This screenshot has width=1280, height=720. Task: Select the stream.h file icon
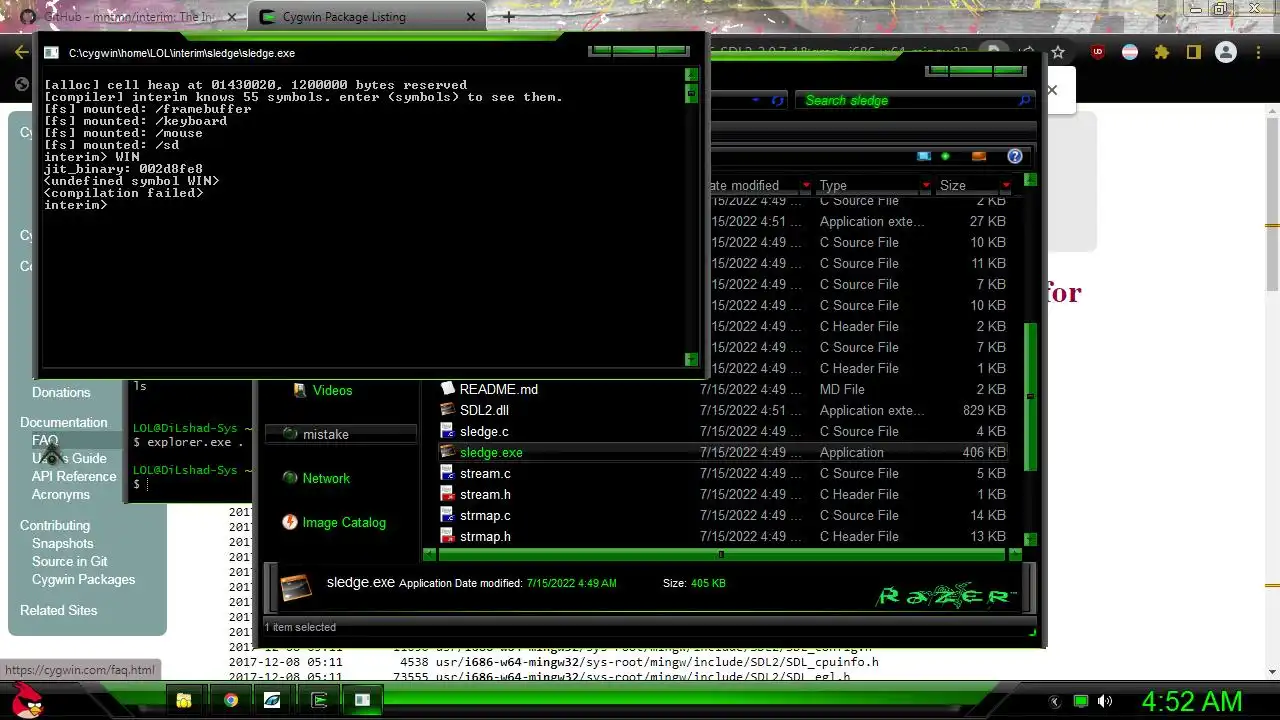click(x=447, y=494)
